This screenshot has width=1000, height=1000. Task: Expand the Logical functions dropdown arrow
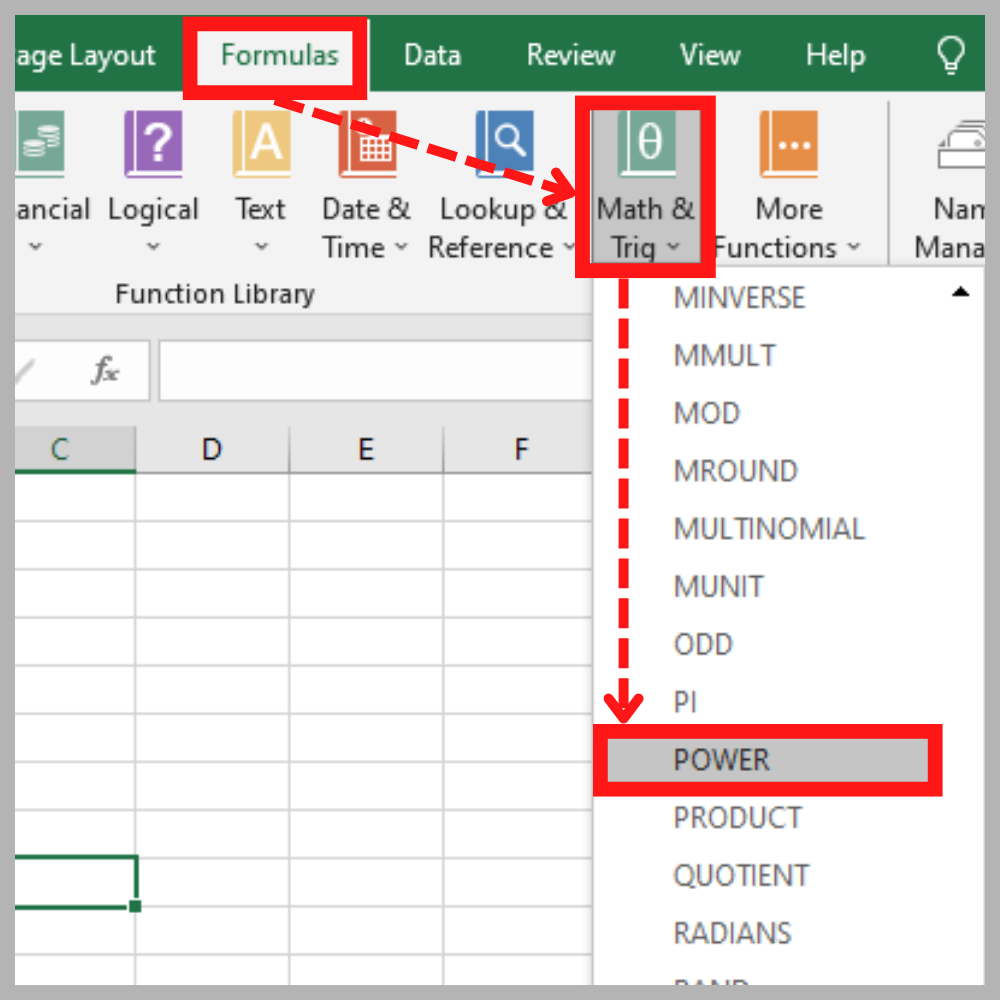tap(153, 247)
